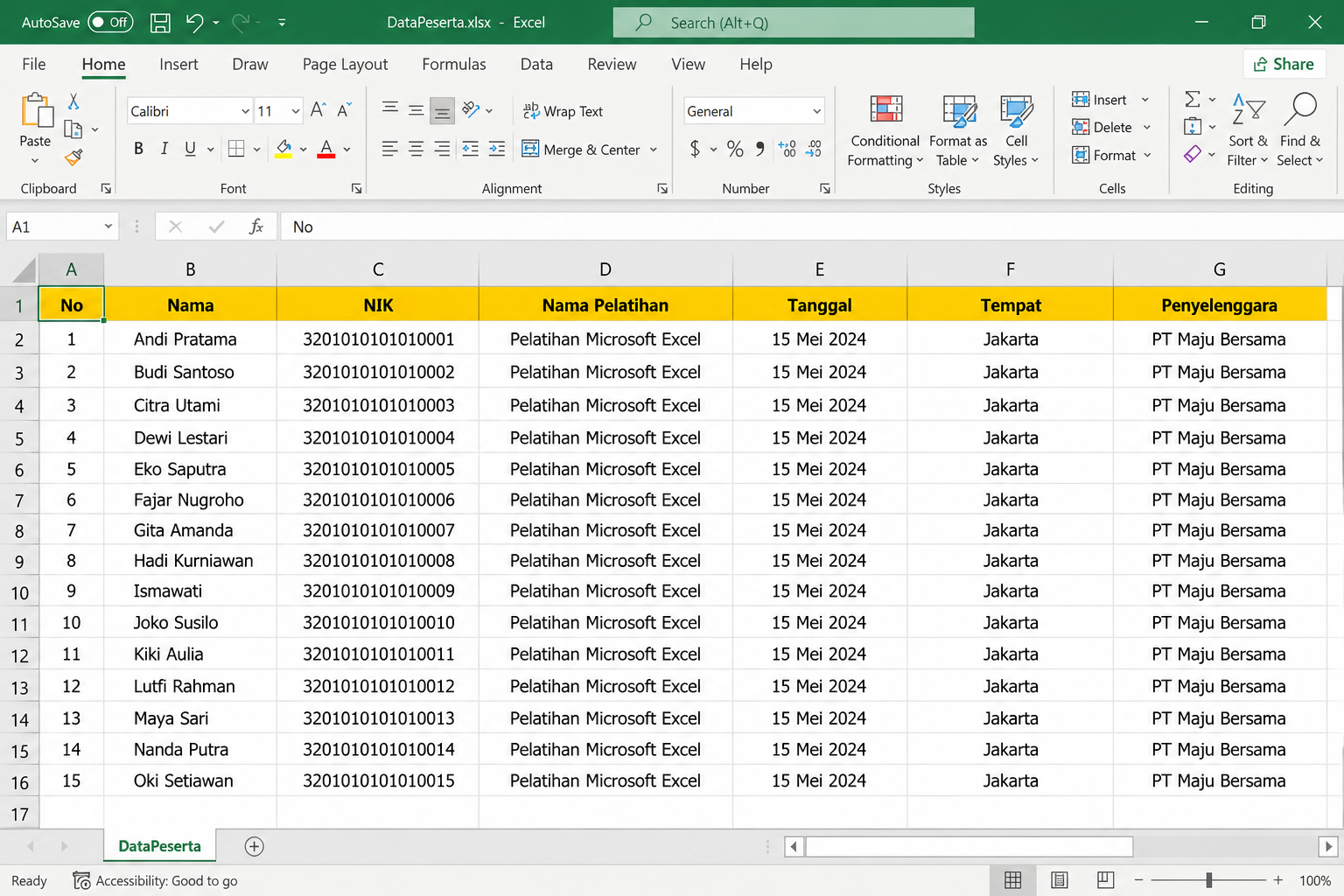Change text orientation angle
1344x896 pixels.
tap(471, 110)
